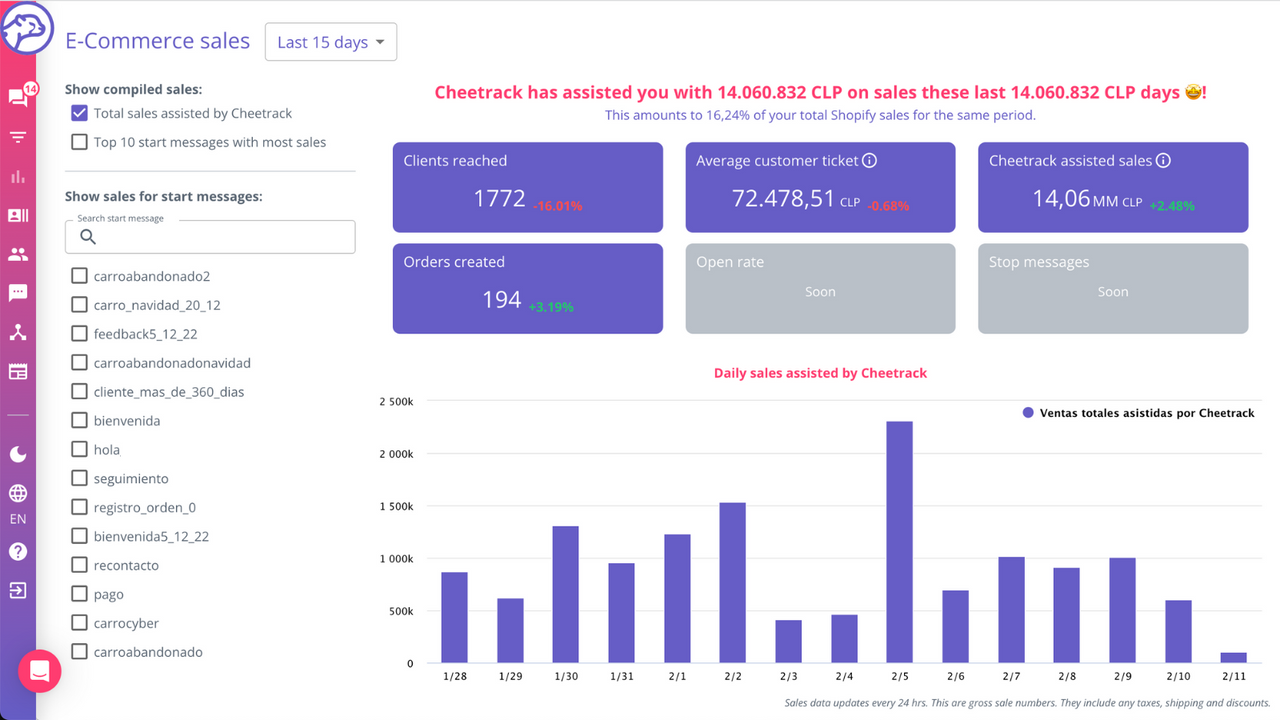
Task: Check the pago checkbox
Action: pos(79,594)
